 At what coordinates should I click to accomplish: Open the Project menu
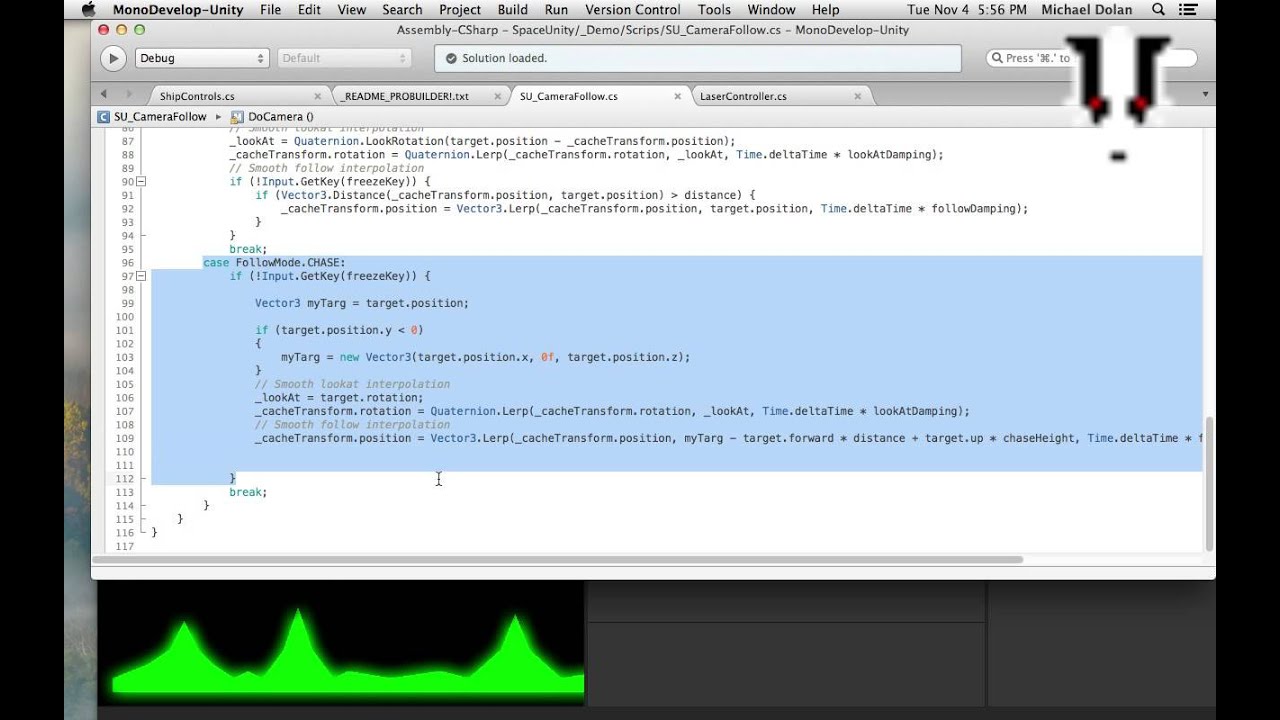[460, 9]
